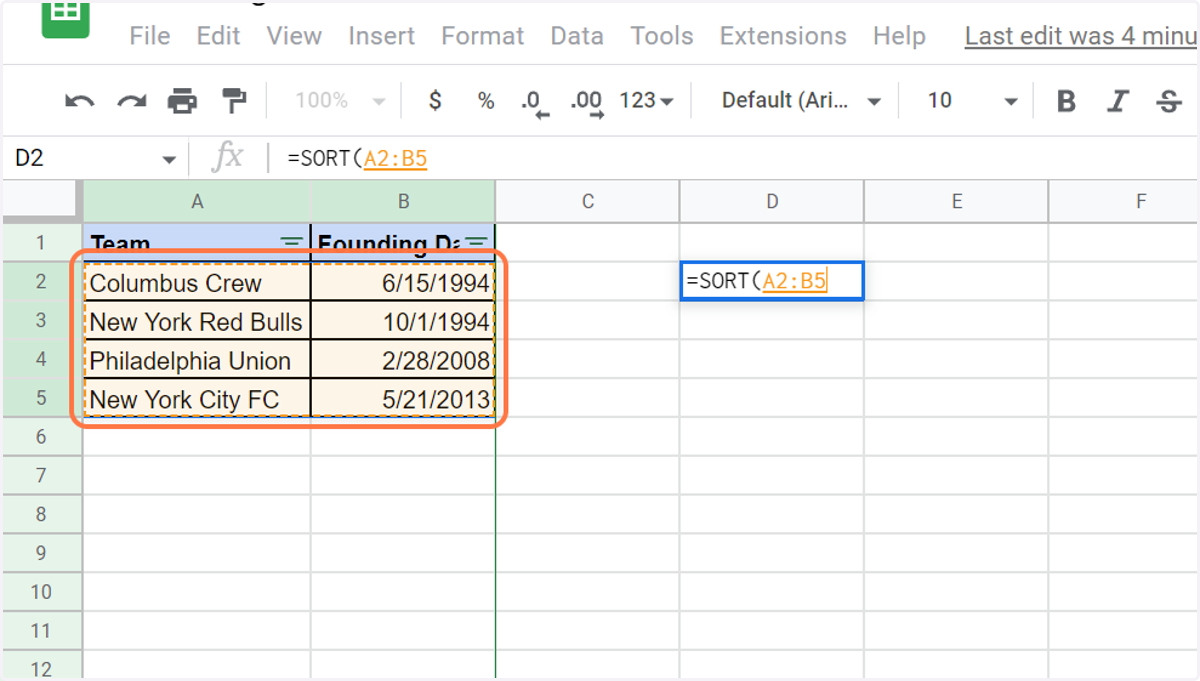The width and height of the screenshot is (1200, 681).
Task: Activate the paint format tool
Action: tap(234, 100)
